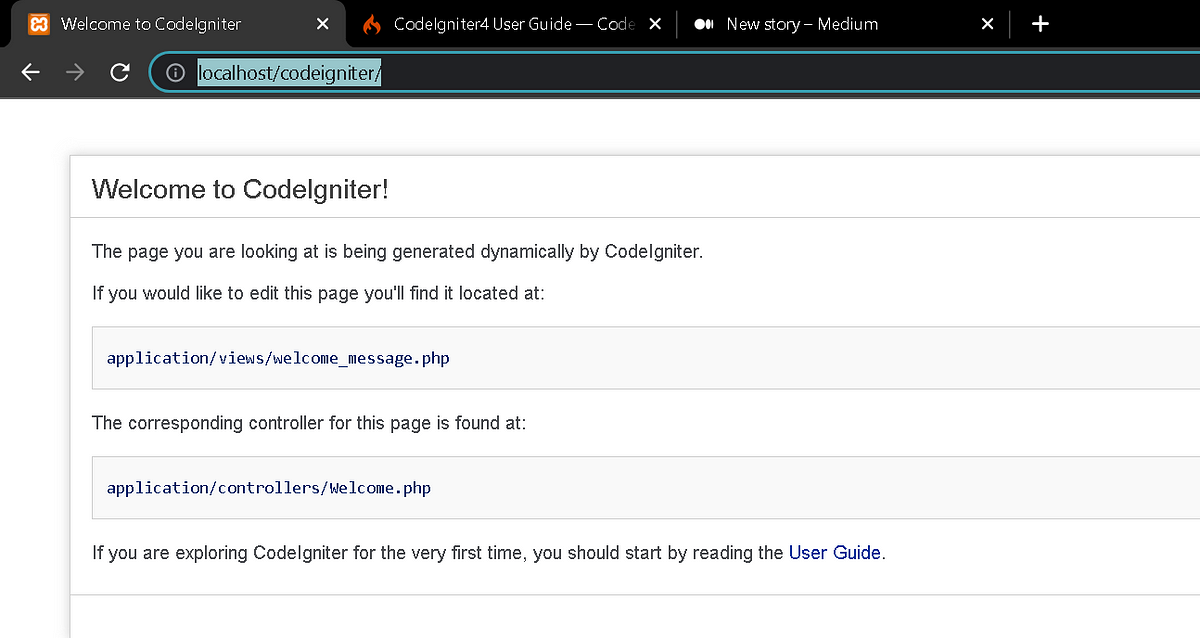Switch to CodeIgniter4 User Guide tab

[x=511, y=24]
